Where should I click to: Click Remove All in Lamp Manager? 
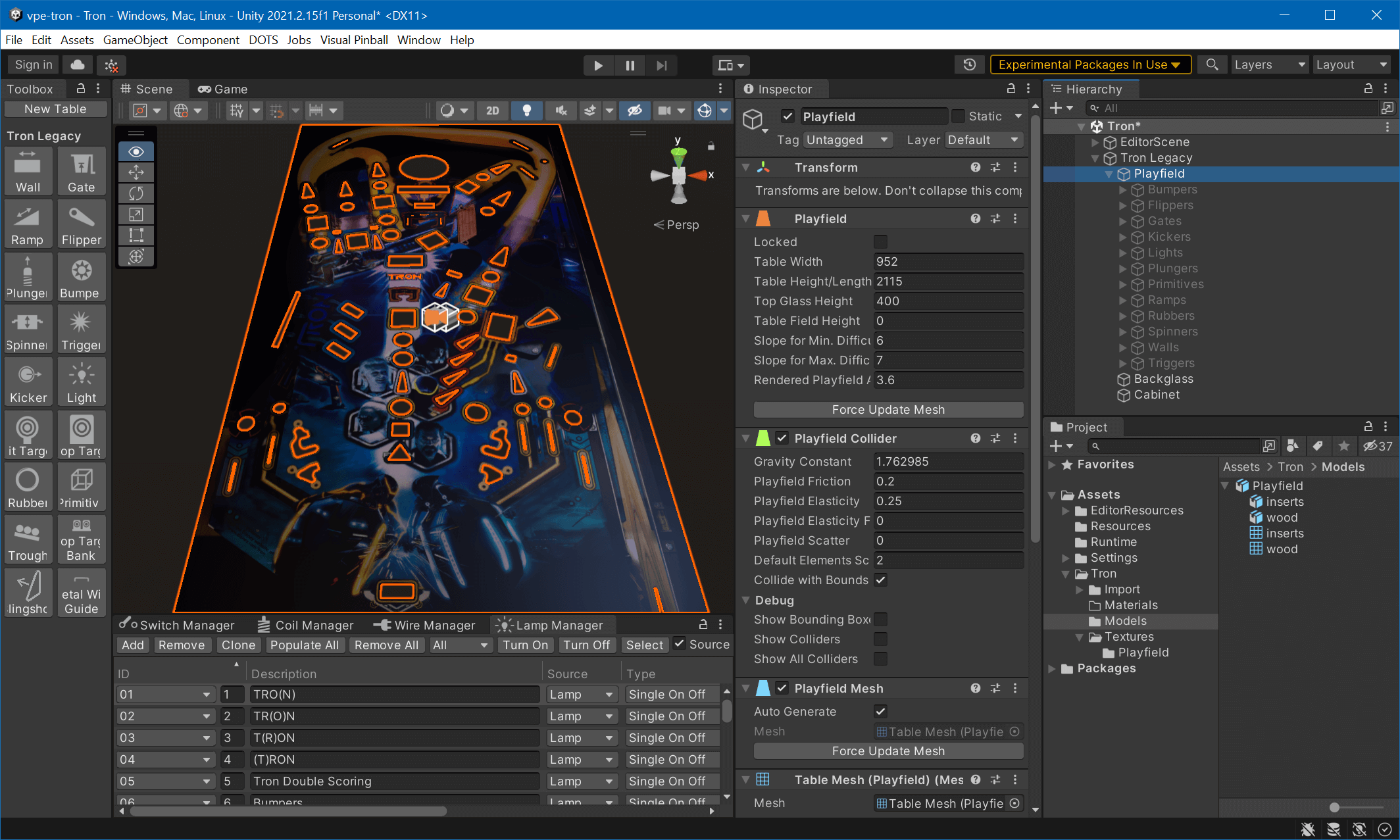(x=386, y=645)
